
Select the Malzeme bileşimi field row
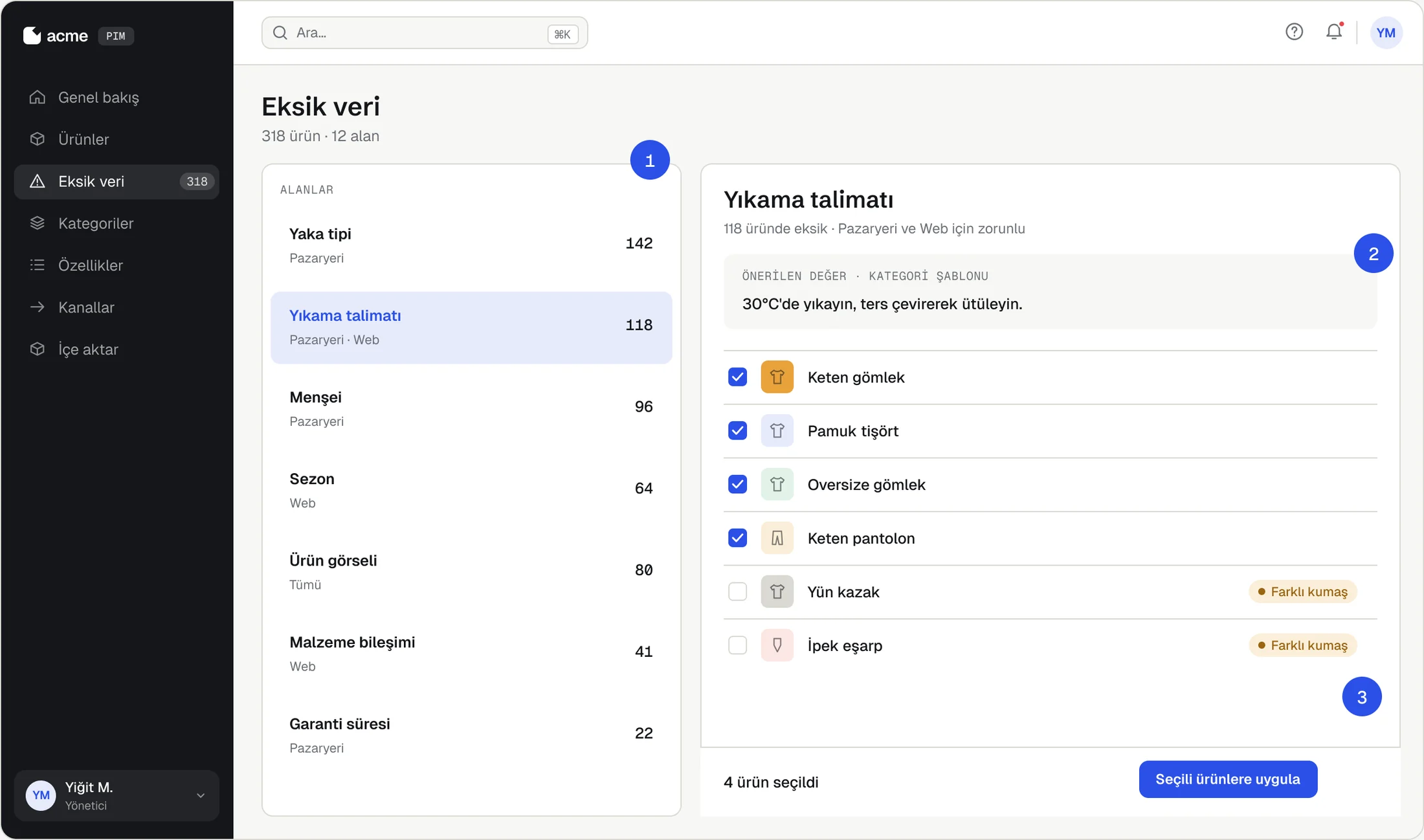(x=471, y=653)
